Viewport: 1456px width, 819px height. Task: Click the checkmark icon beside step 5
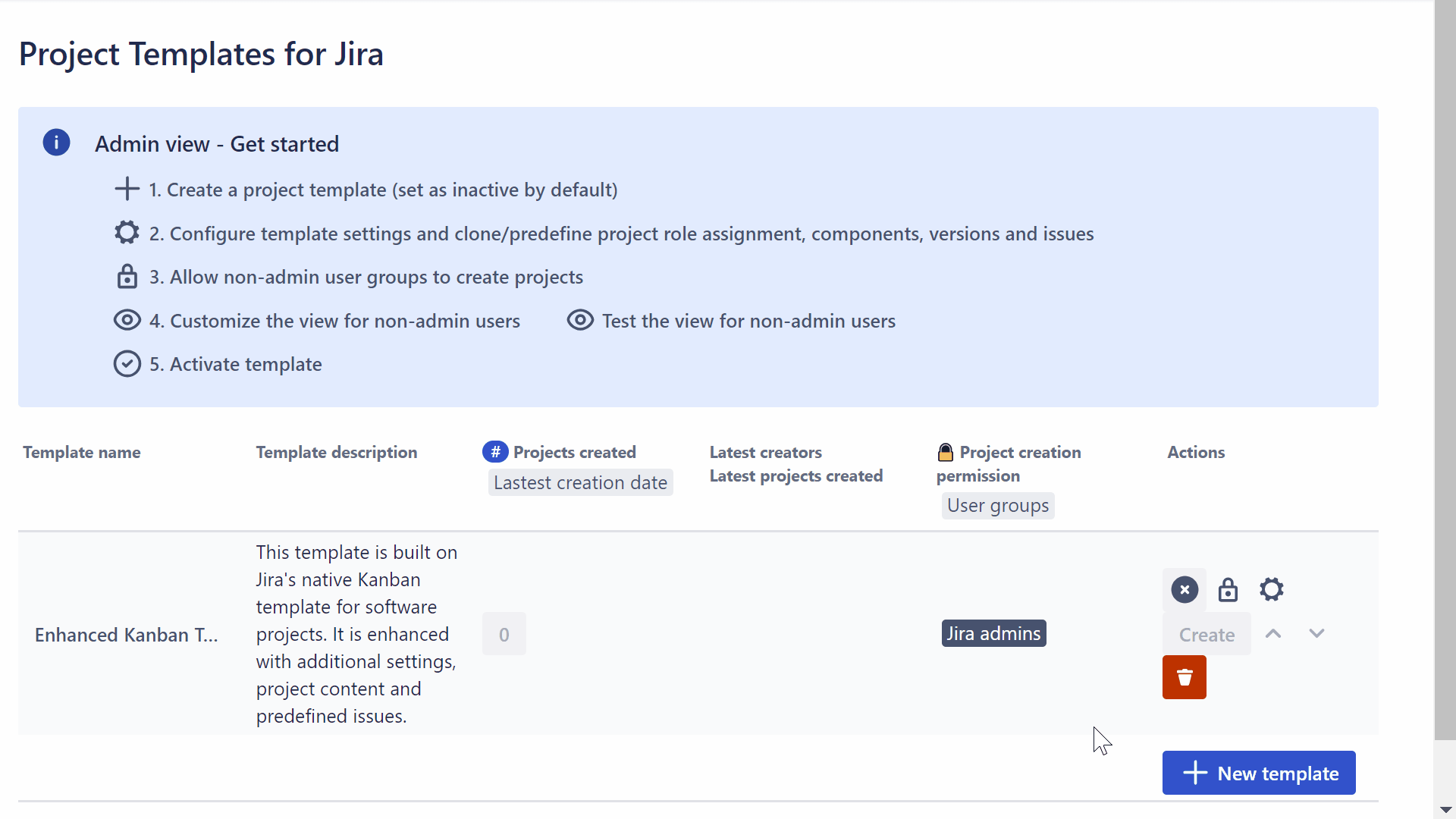pos(127,364)
